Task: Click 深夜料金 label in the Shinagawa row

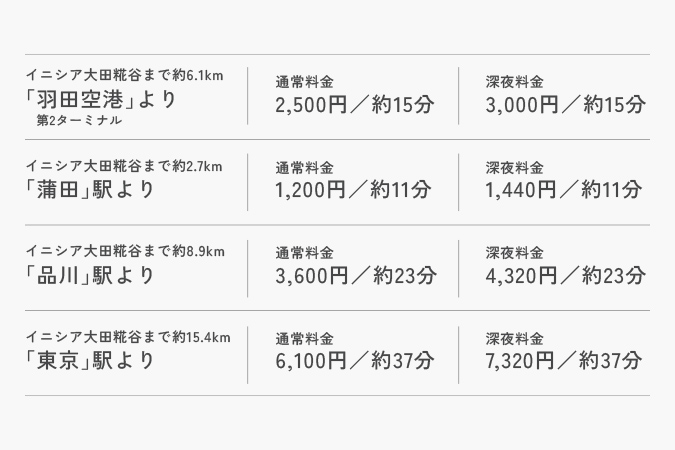Action: click(x=514, y=253)
